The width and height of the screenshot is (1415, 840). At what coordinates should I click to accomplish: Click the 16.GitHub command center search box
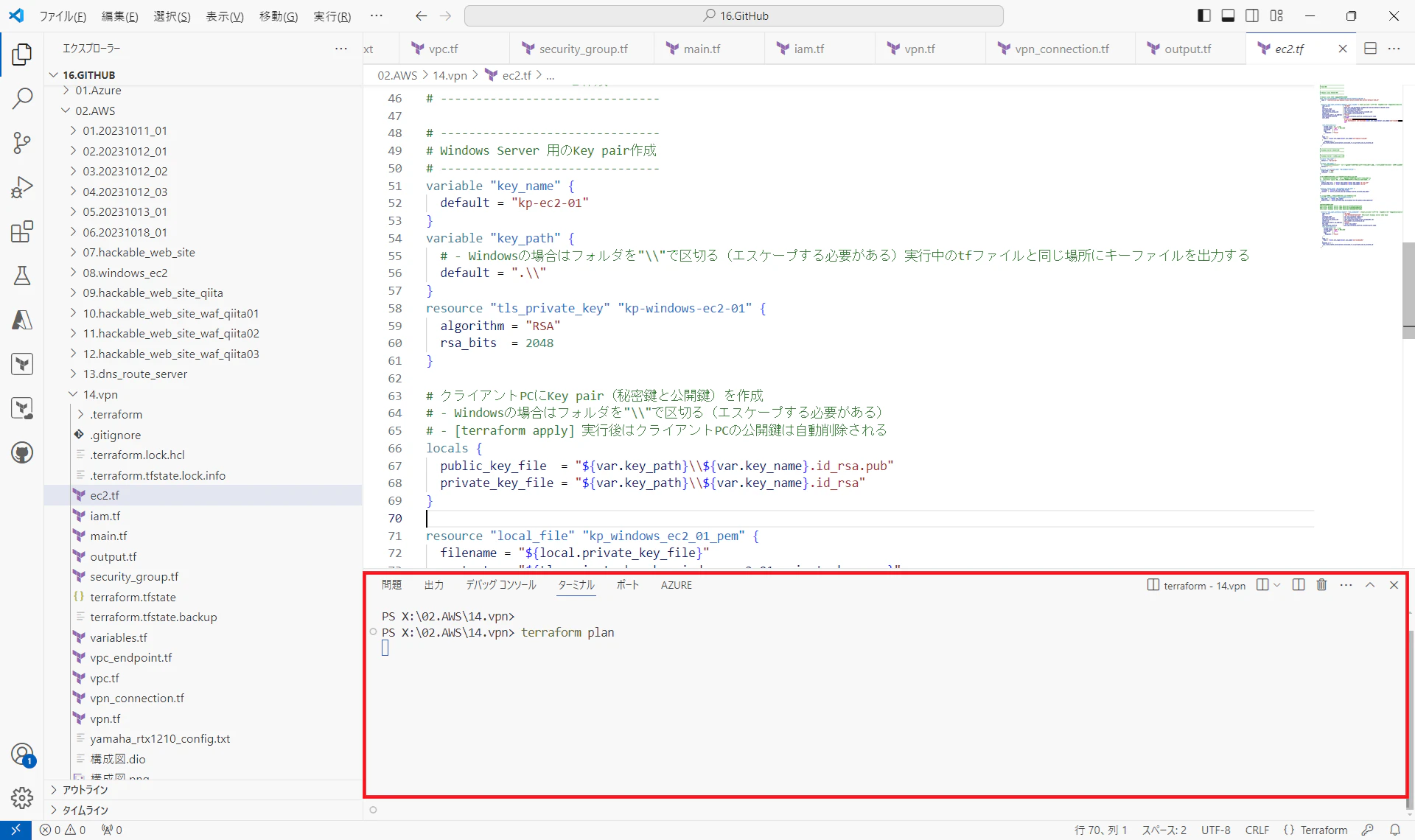[734, 15]
